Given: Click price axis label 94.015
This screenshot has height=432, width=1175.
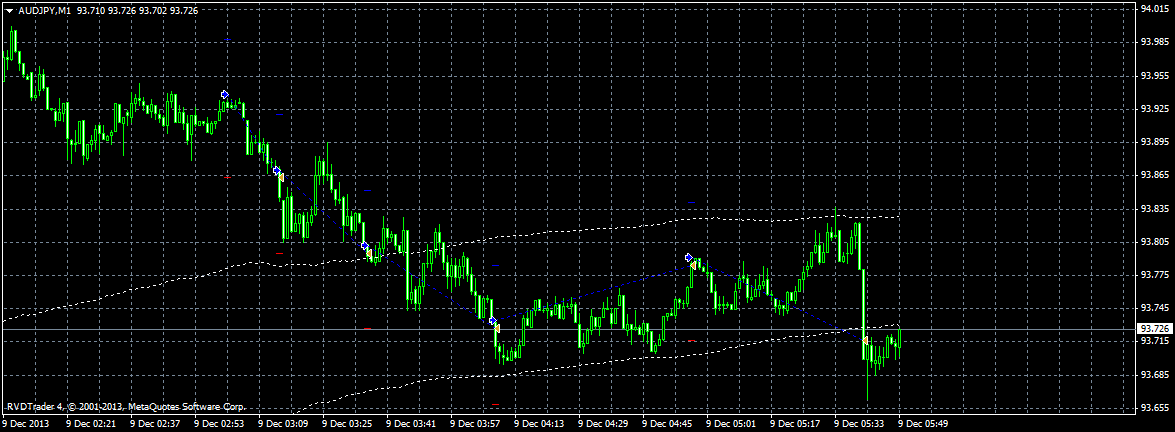Looking at the screenshot, I should 1153,9.
